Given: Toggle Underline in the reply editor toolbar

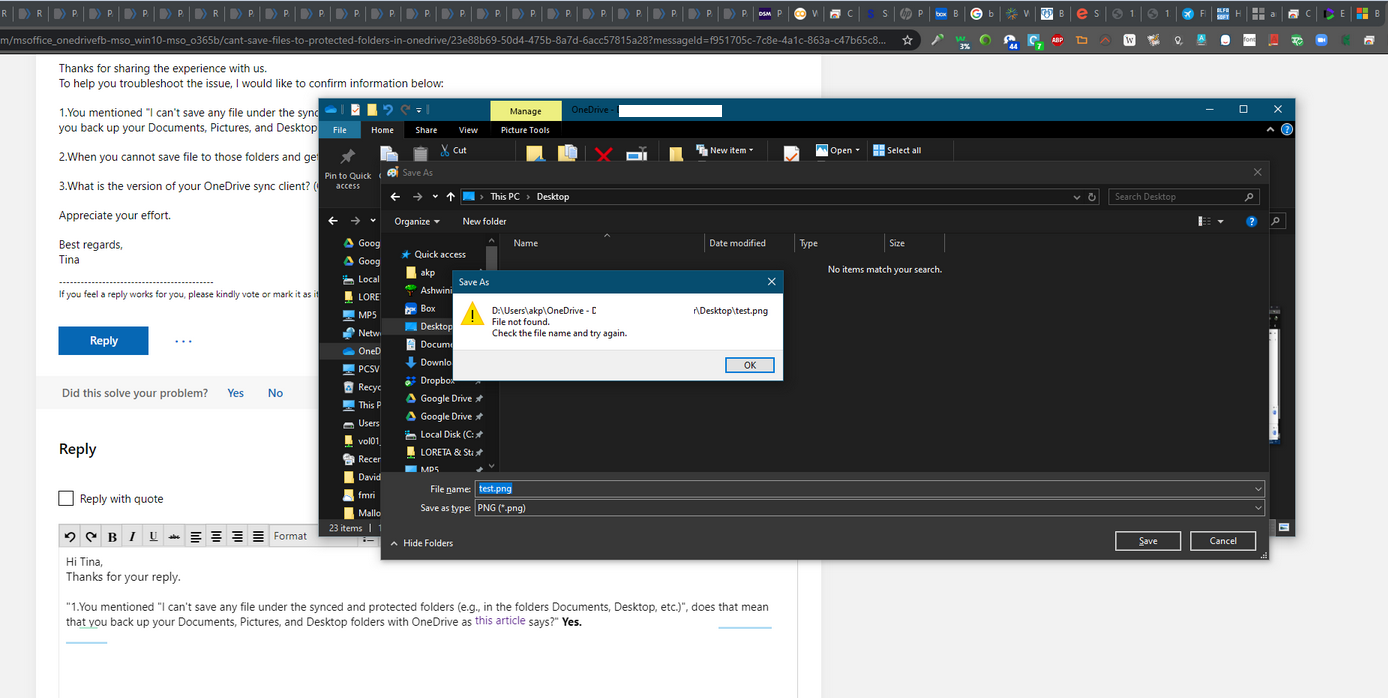Looking at the screenshot, I should (x=153, y=536).
